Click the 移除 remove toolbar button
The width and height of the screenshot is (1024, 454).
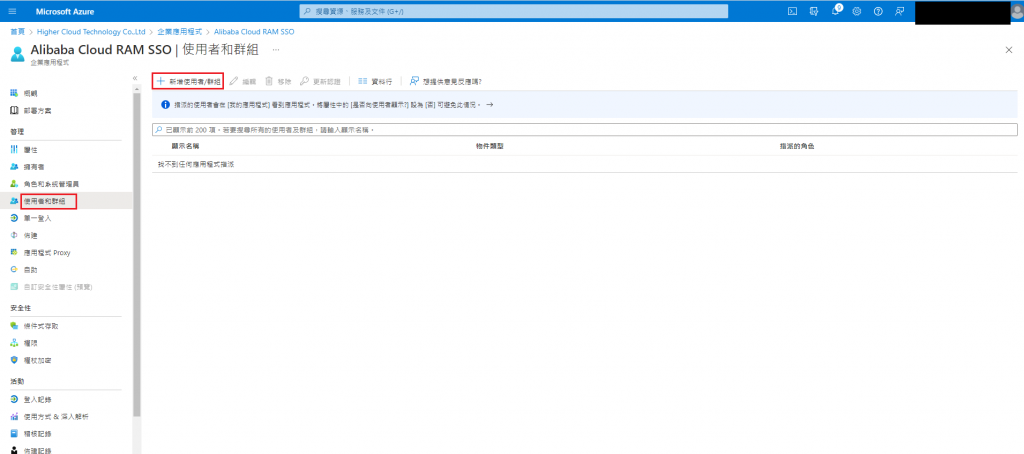tap(278, 82)
